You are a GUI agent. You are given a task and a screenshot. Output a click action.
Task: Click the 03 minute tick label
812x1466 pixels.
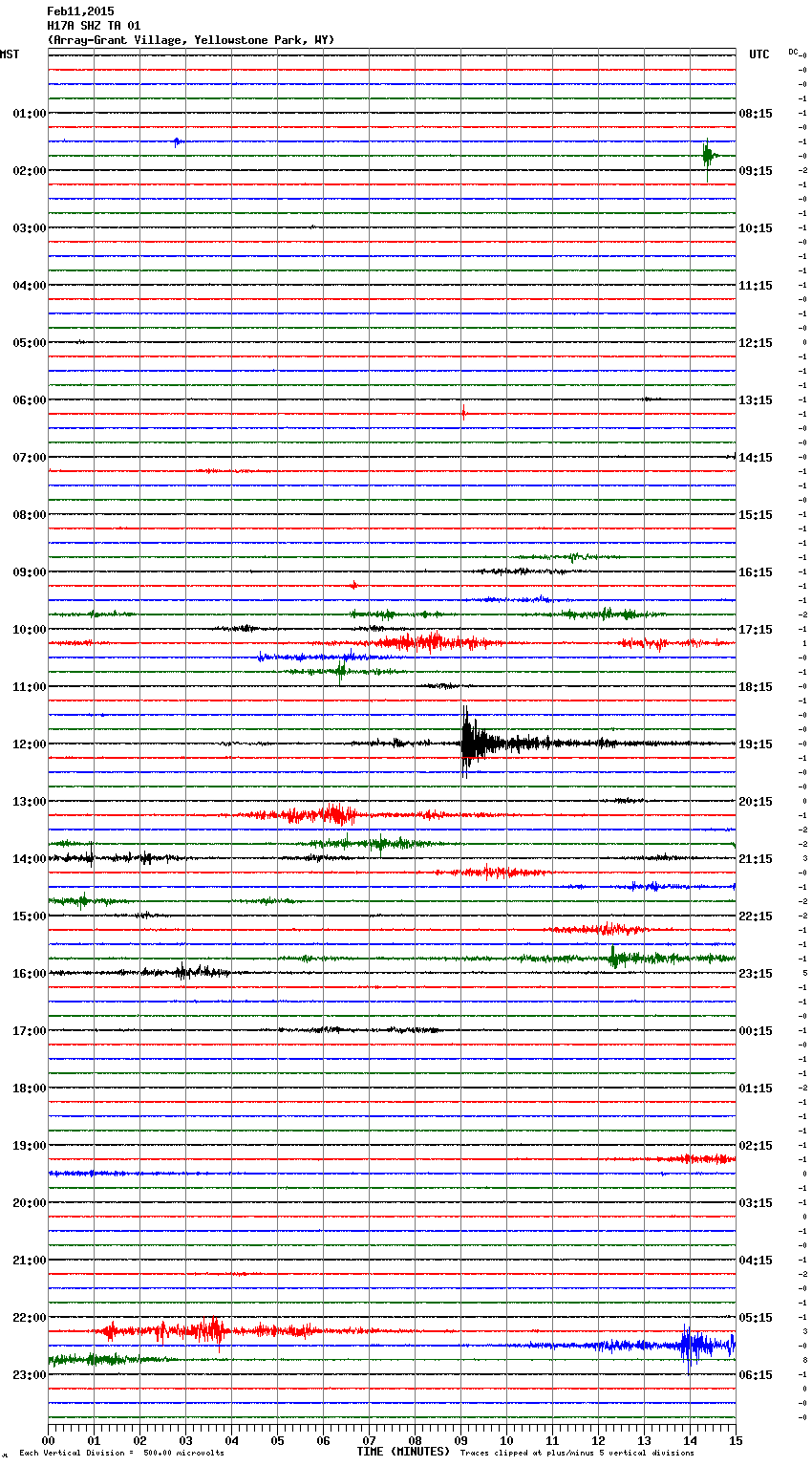point(185,1440)
